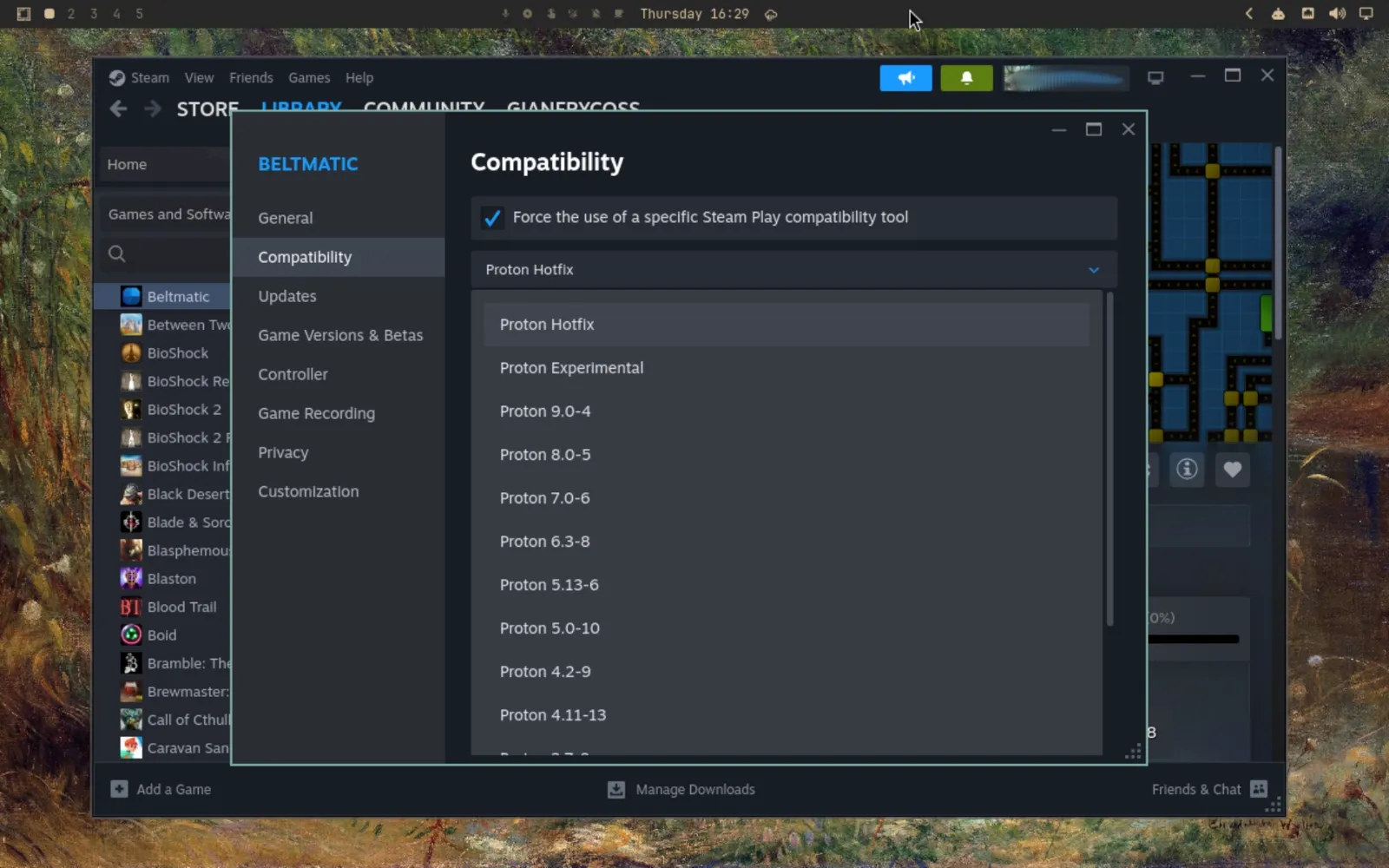Click the display icon in the system tray

[x=1366, y=14]
